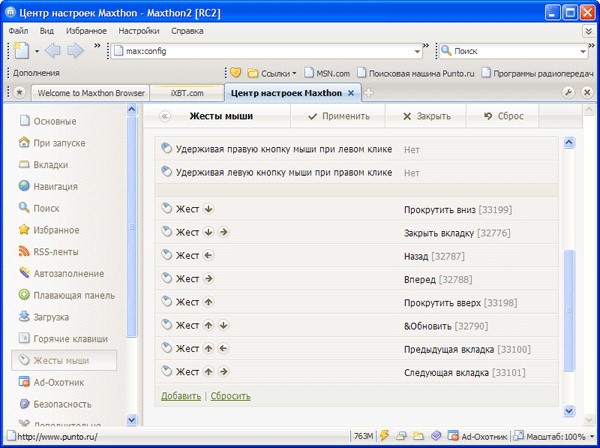Open the Плавающая панель settings section
Screen dimensions: 600x448
click(68, 295)
